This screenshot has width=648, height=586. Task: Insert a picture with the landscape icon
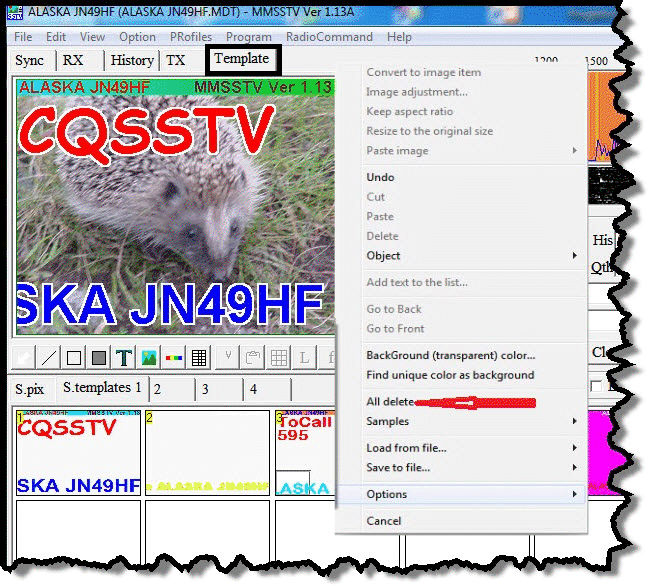(149, 358)
